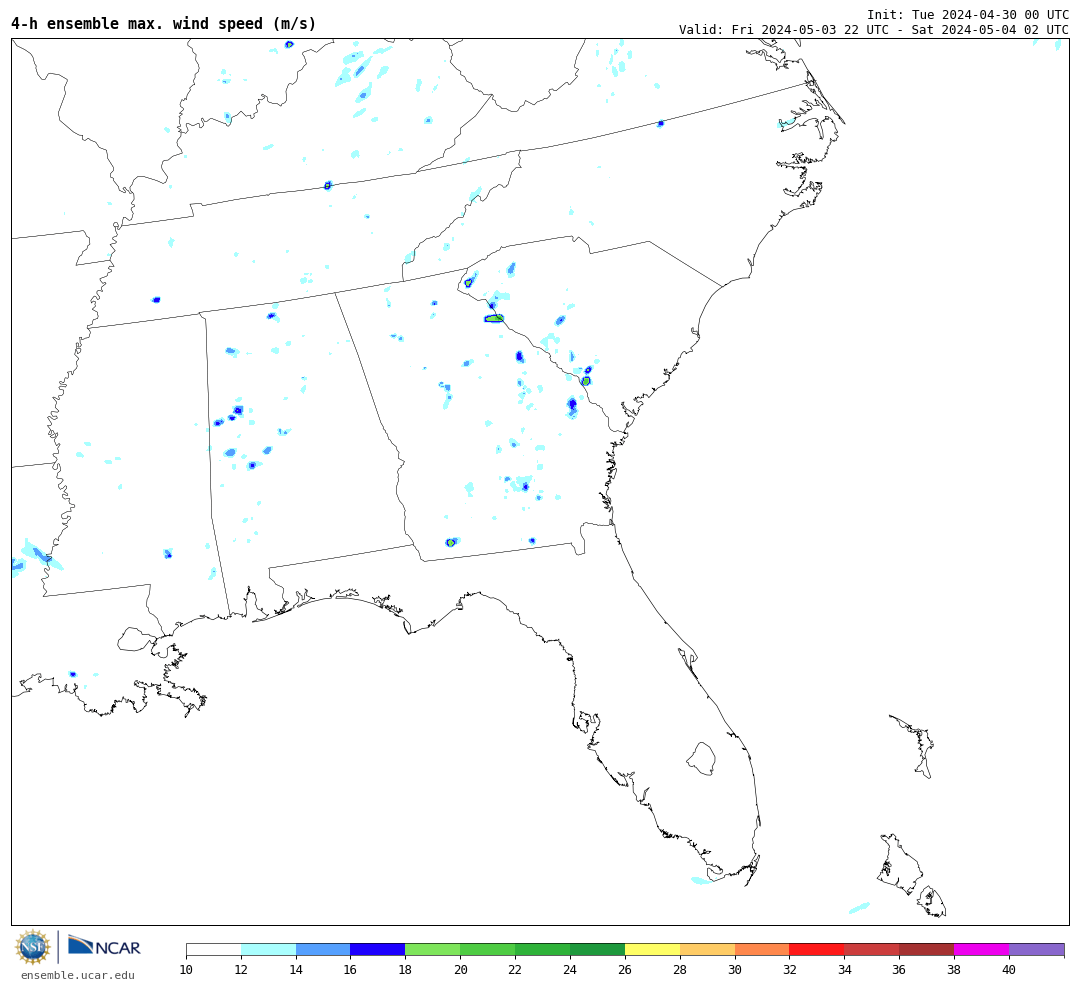
Task: Click the colorbar tick label '18'
Action: point(406,970)
